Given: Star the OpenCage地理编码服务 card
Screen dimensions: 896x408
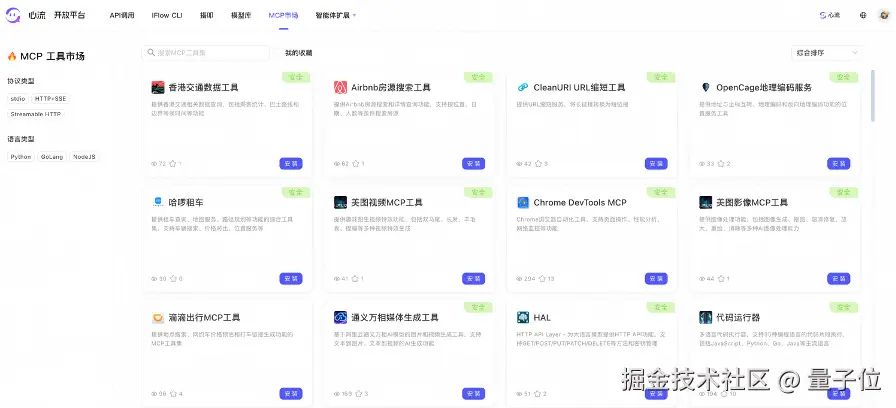Looking at the screenshot, I should [x=721, y=164].
